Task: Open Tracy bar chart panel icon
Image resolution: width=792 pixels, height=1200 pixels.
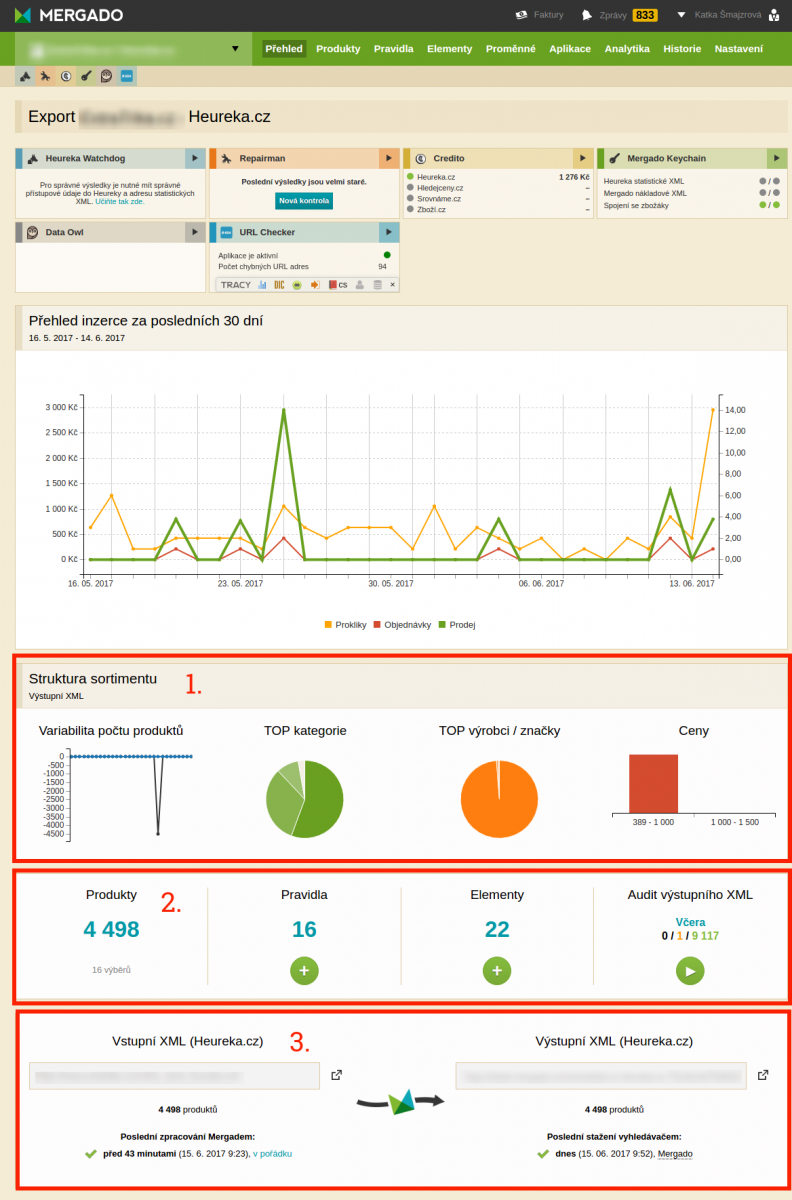Action: (x=262, y=285)
